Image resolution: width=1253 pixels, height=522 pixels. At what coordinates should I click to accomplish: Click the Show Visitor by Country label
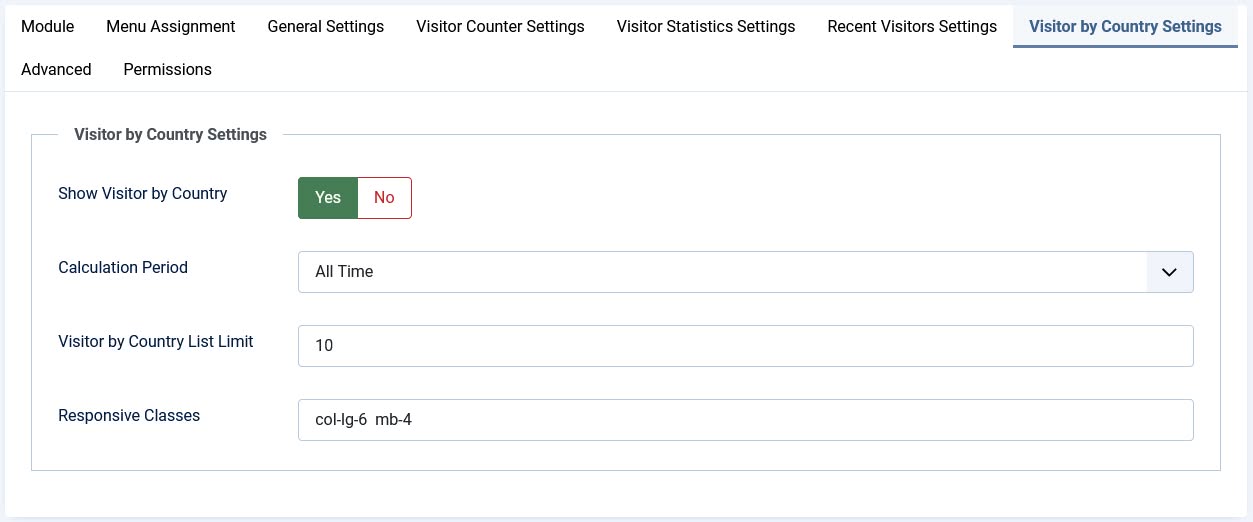coord(143,193)
